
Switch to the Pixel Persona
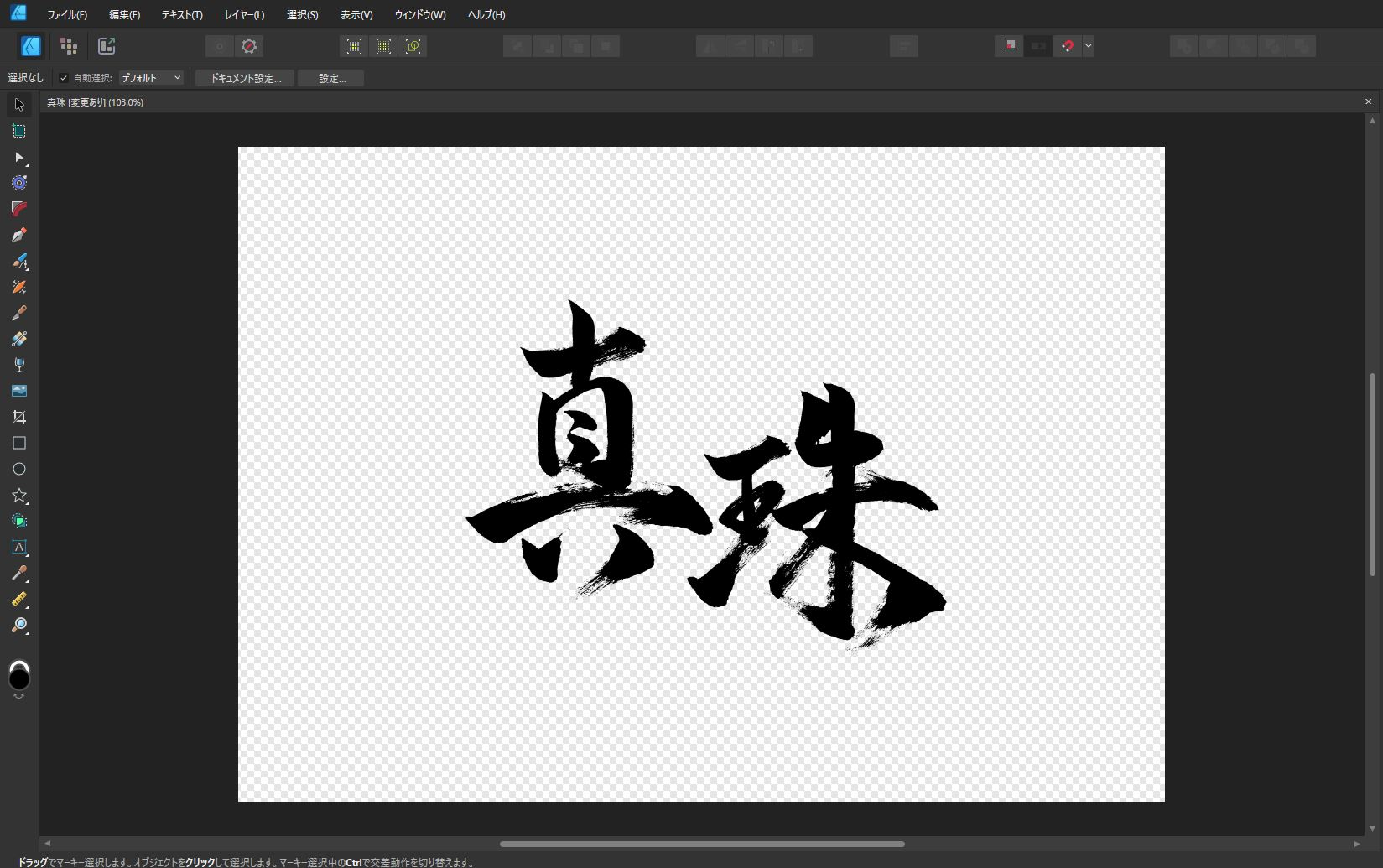pos(69,46)
